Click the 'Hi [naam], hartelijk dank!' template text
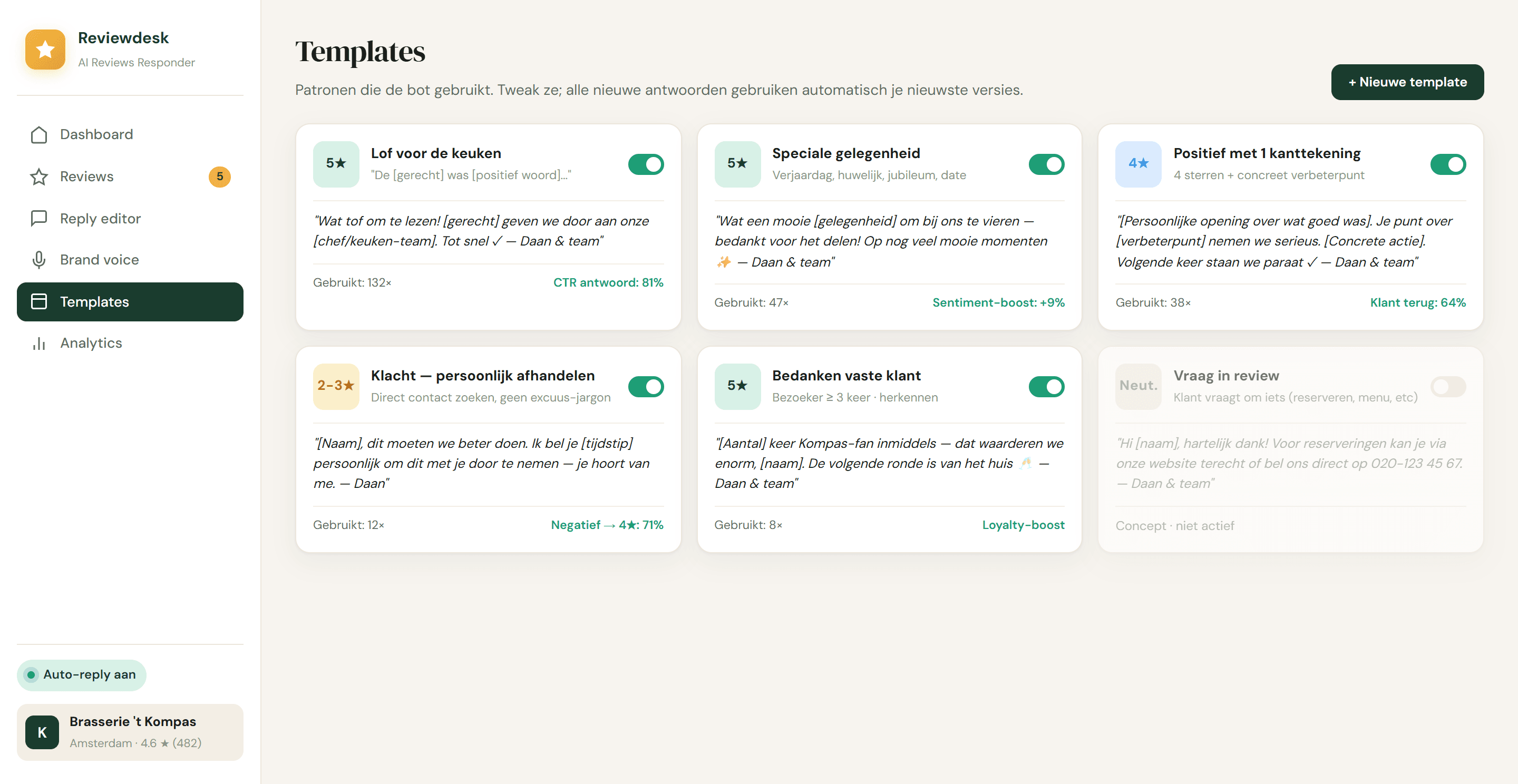The image size is (1518, 784). point(1290,464)
